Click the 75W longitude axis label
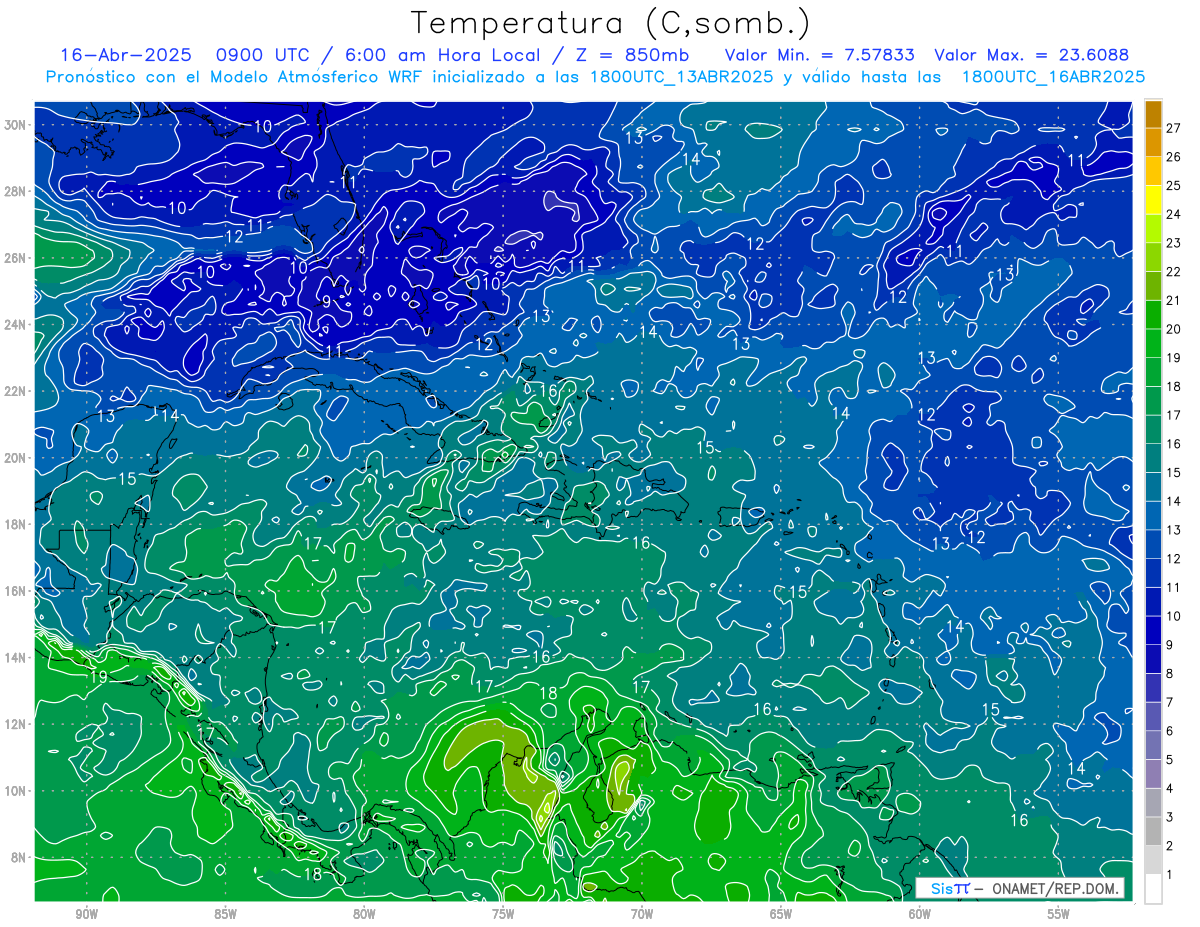Image resolution: width=1200 pixels, height=927 pixels. (503, 914)
